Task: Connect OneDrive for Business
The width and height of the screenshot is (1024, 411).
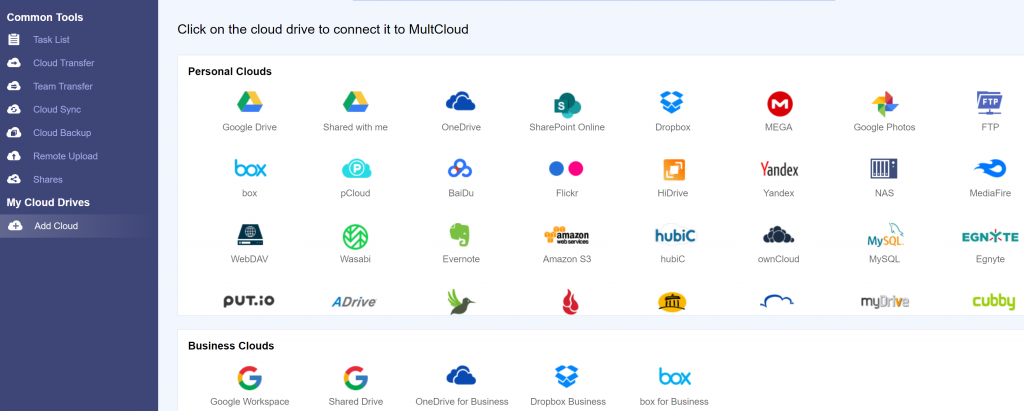Action: [x=461, y=376]
